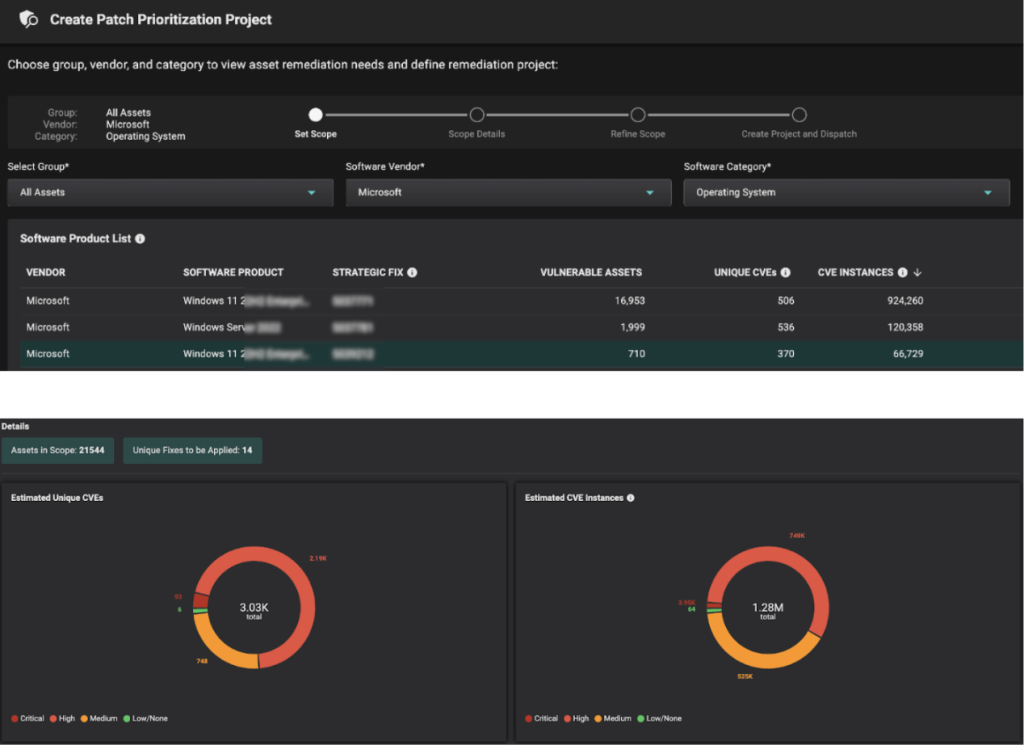1024x745 pixels.
Task: Open the Software Vendor dropdown
Action: (x=509, y=193)
